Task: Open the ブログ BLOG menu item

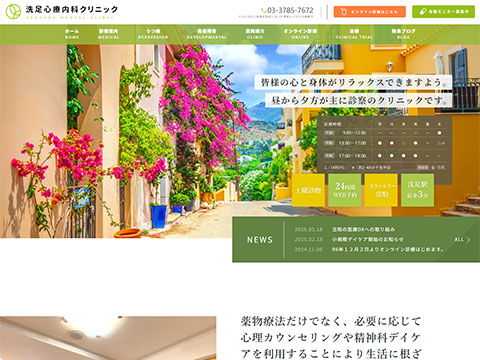Action: coord(403,34)
